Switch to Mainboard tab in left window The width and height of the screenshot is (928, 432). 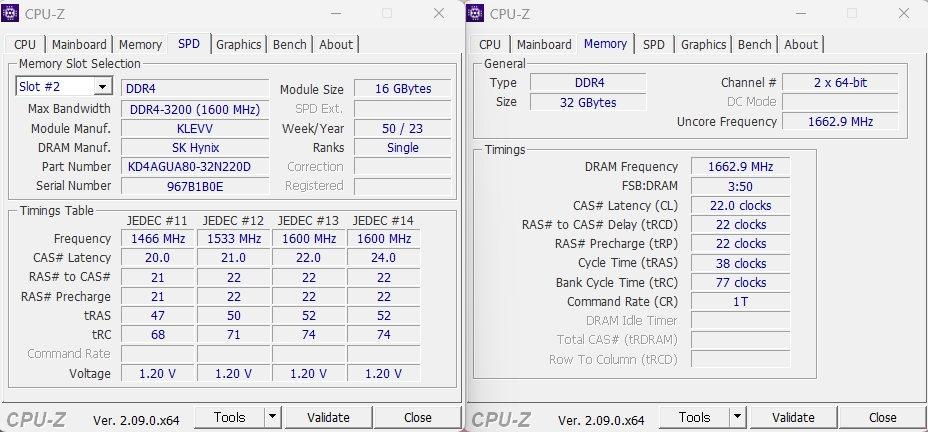point(79,45)
